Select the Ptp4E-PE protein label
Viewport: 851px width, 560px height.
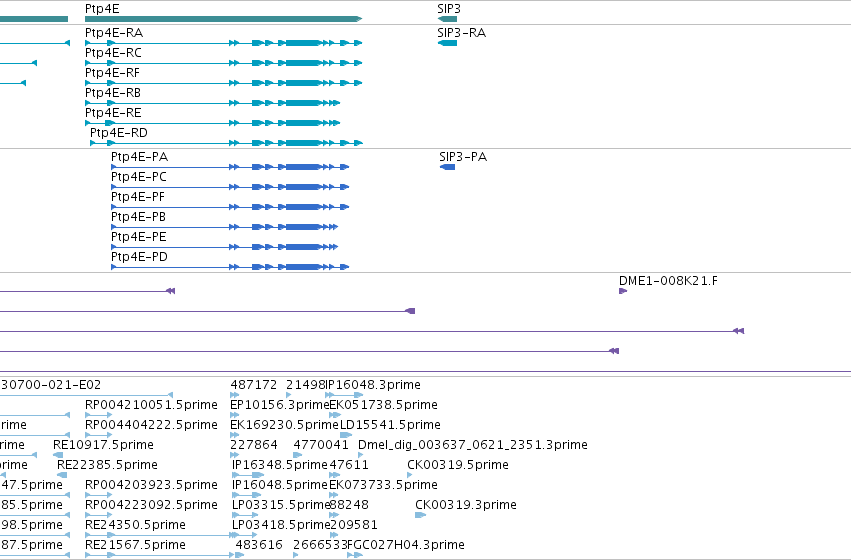[139, 237]
